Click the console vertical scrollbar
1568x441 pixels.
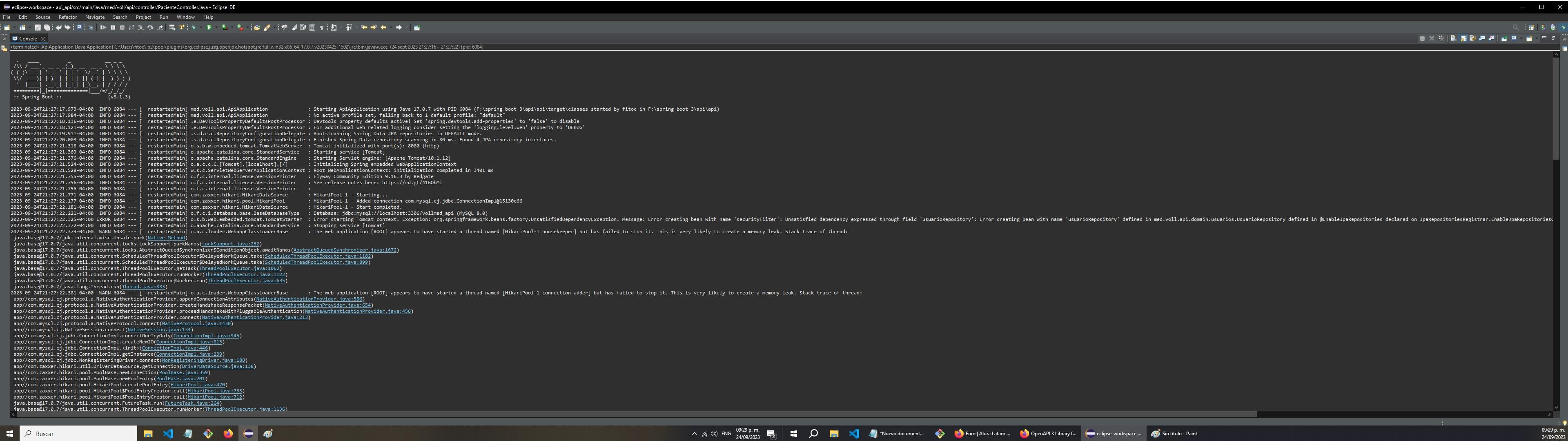click(x=1557, y=109)
